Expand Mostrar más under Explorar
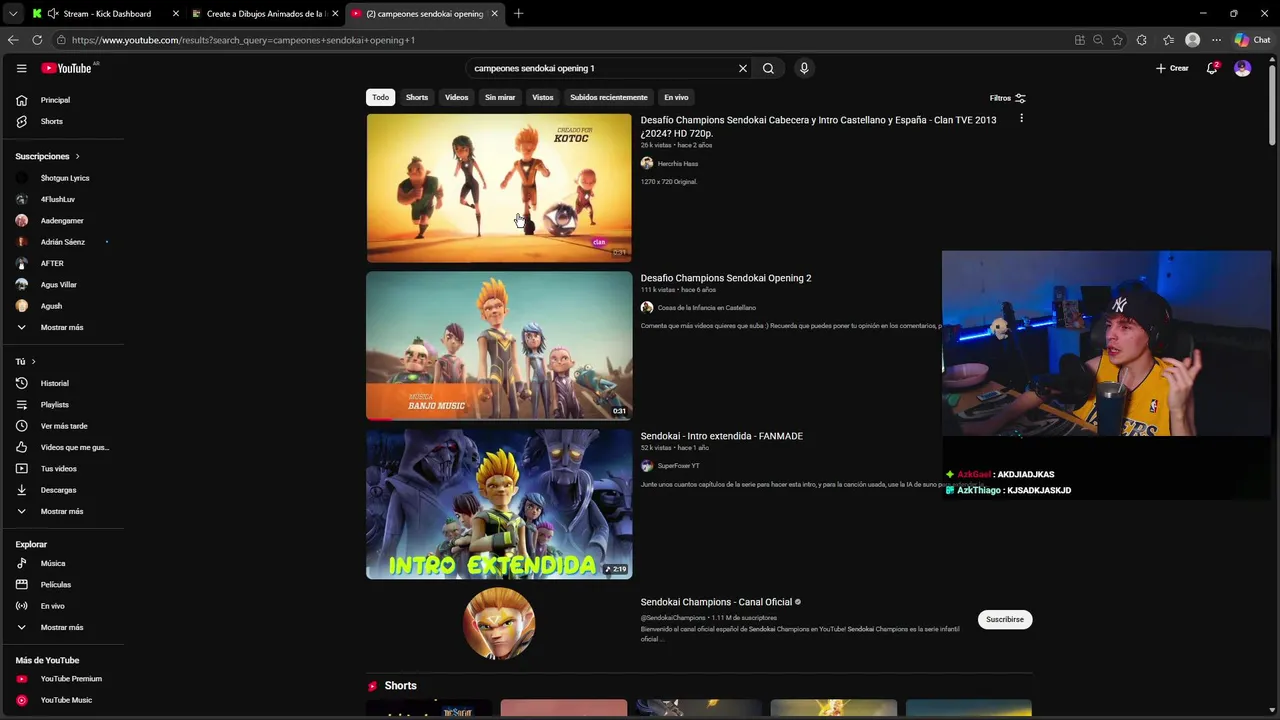Viewport: 1280px width, 720px height. coord(63,627)
